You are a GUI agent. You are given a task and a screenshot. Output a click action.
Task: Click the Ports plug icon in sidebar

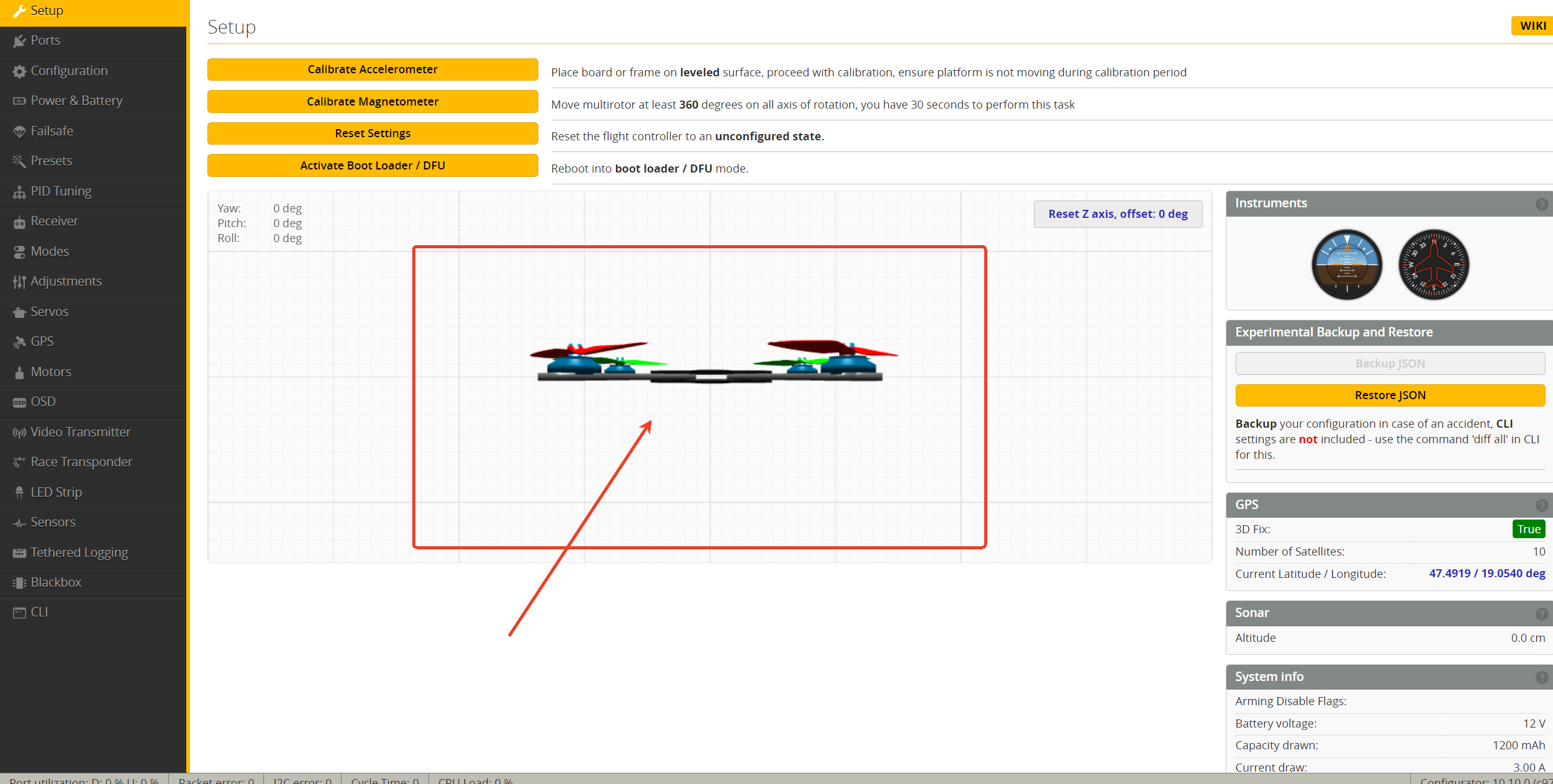(19, 41)
